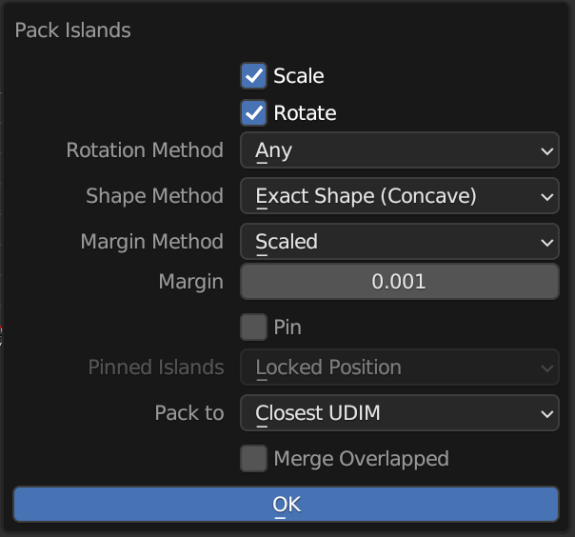Viewport: 575px width, 537px height.
Task: Enable the Merge Overlapped checkbox
Action: coord(254,458)
